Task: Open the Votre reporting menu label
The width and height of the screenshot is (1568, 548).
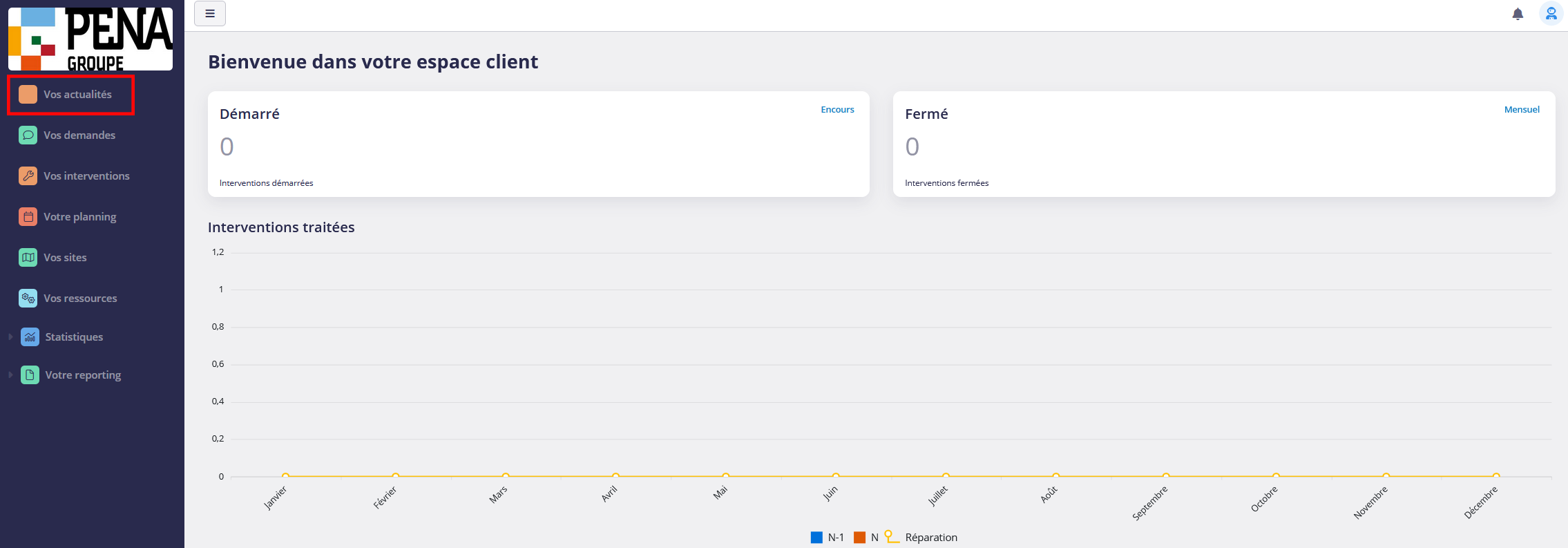Action: pos(83,375)
